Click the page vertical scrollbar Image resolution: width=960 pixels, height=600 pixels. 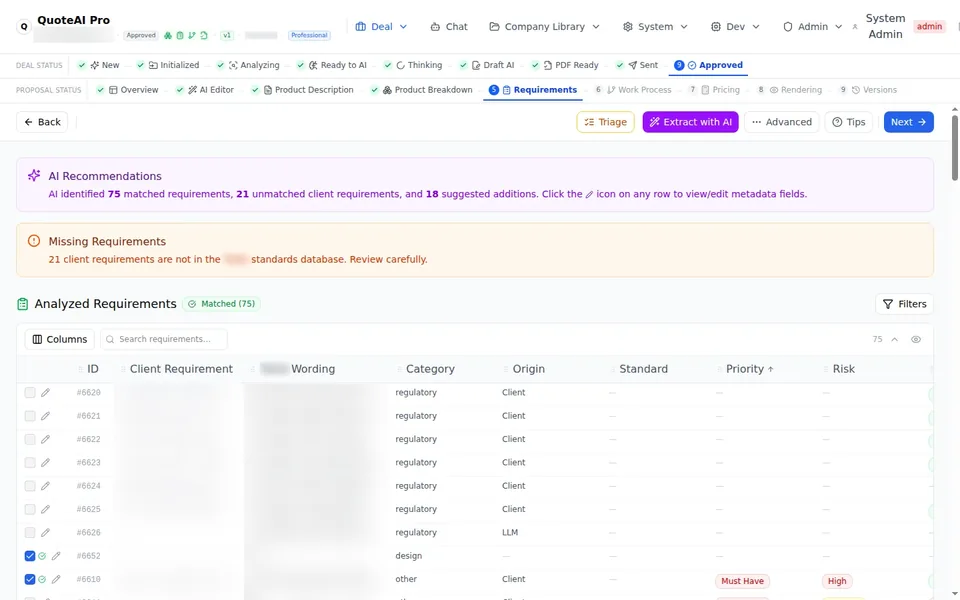[x=954, y=147]
